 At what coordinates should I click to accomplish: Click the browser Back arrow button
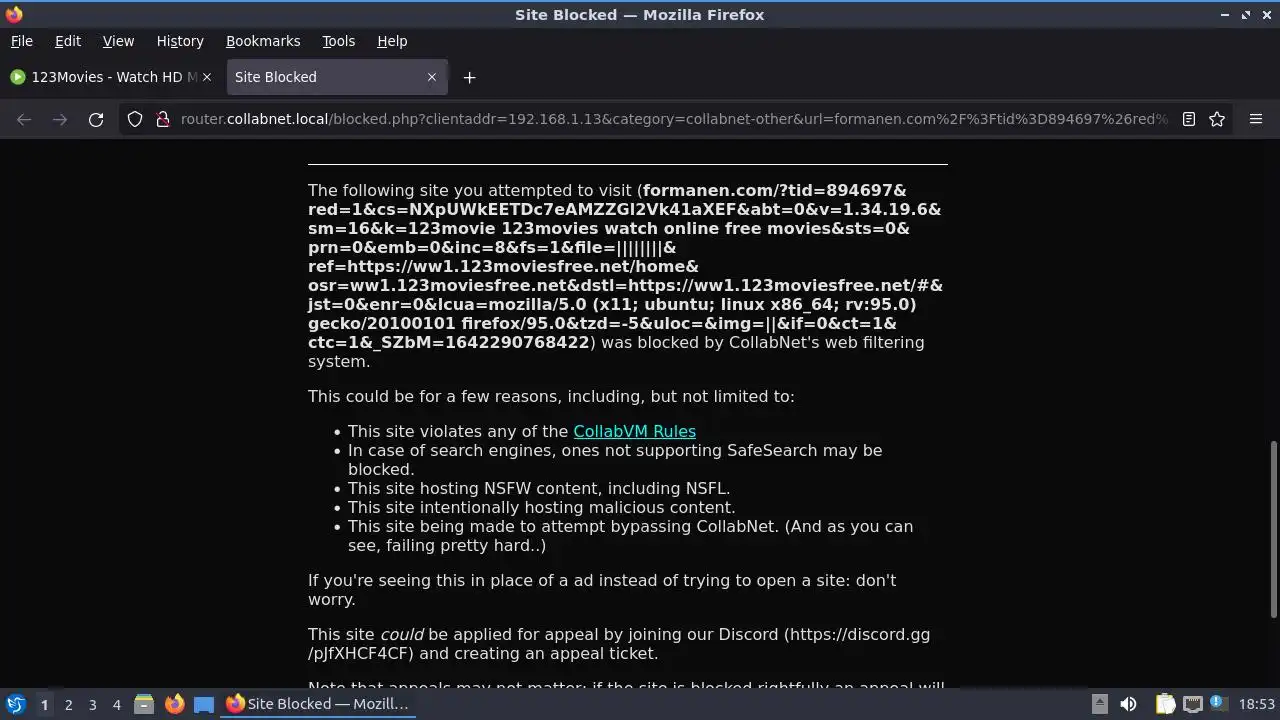pyautogui.click(x=24, y=119)
